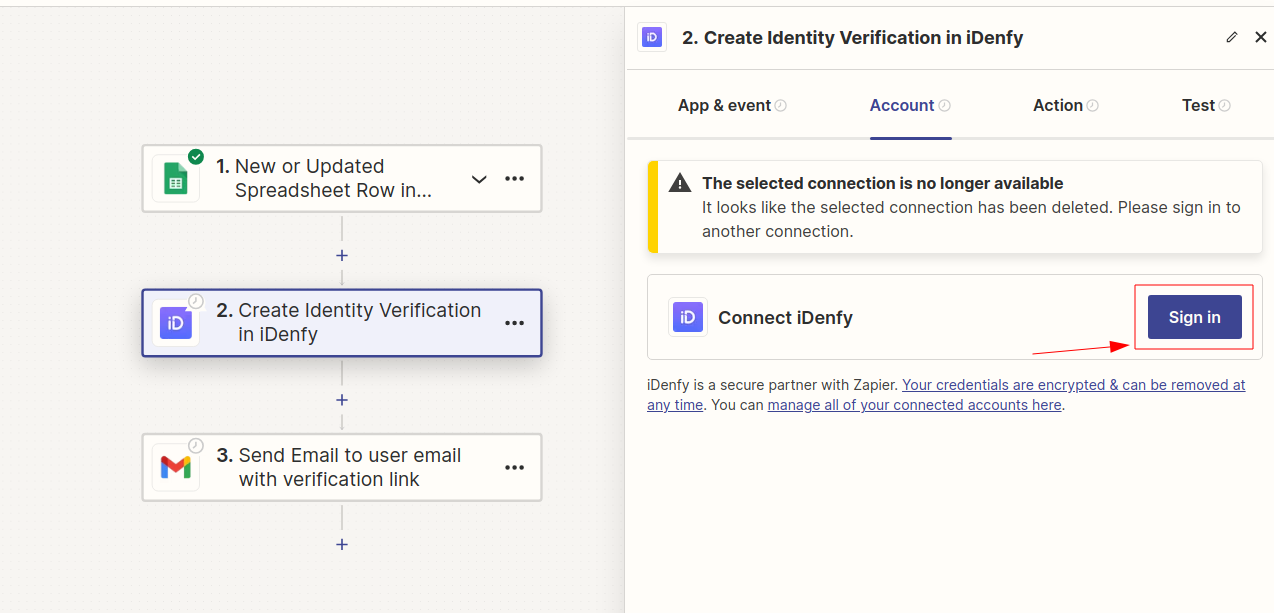The height and width of the screenshot is (613, 1274).
Task: Click the iDenfy logo beside Connect iDenfy
Action: pos(687,317)
